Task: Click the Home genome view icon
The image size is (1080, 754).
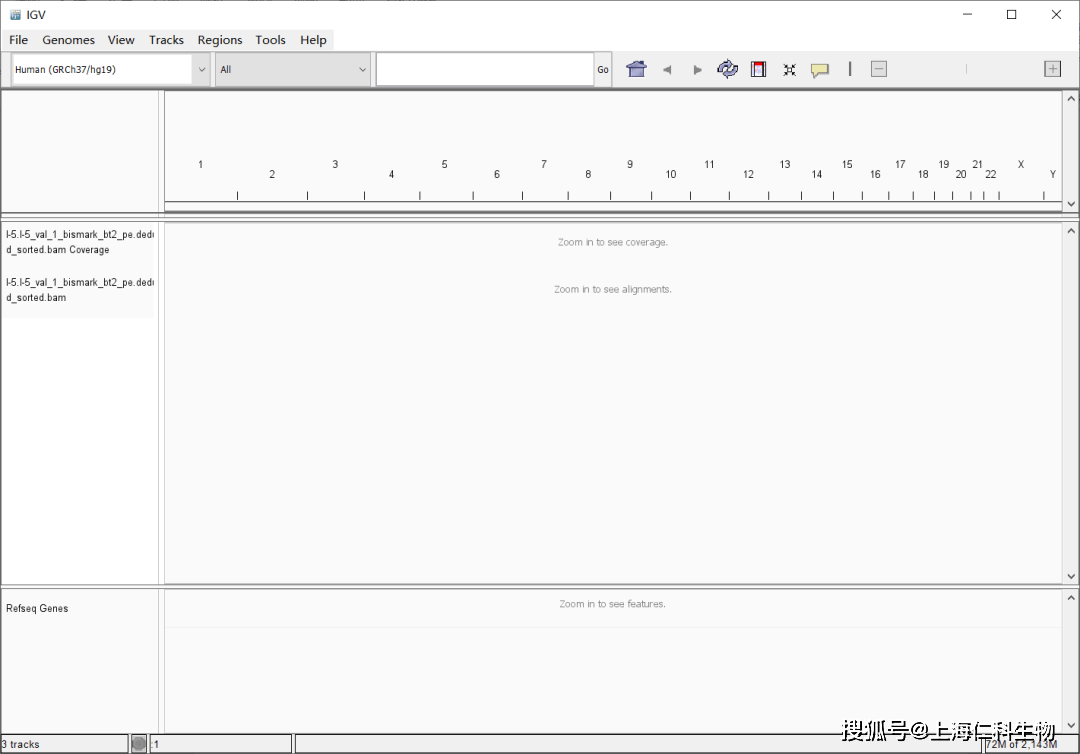Action: click(636, 69)
